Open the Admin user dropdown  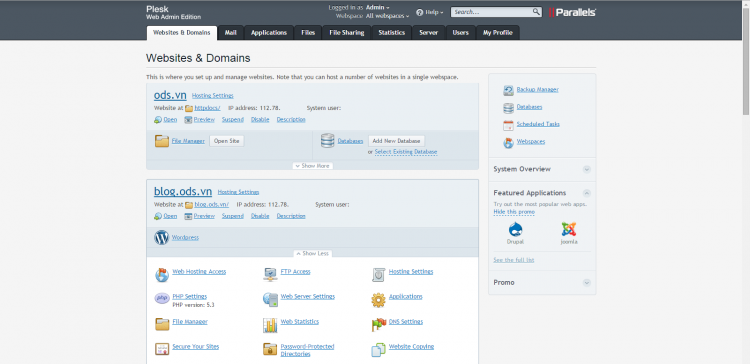pos(377,8)
